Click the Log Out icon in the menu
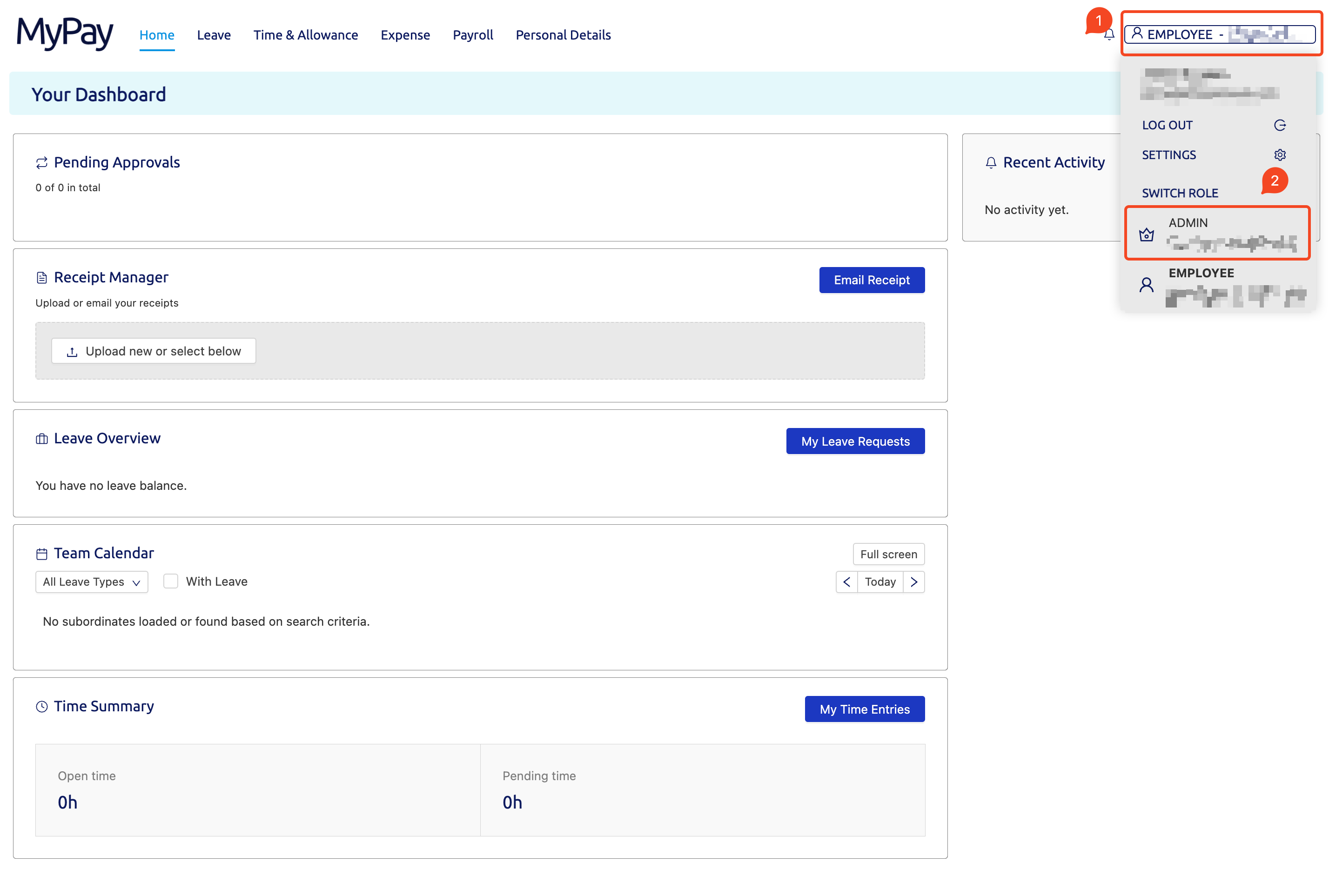Screen dimensions: 1329x896 click(x=1281, y=125)
